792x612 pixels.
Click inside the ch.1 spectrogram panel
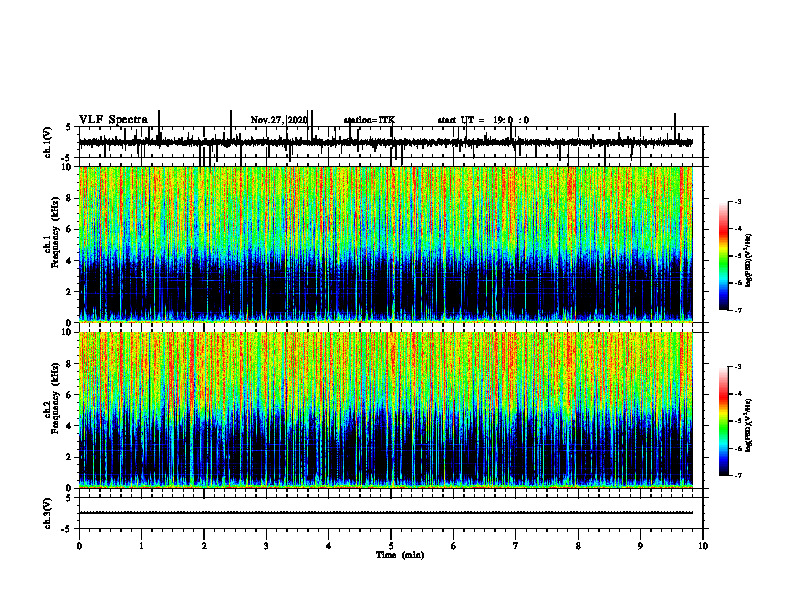coord(386,244)
